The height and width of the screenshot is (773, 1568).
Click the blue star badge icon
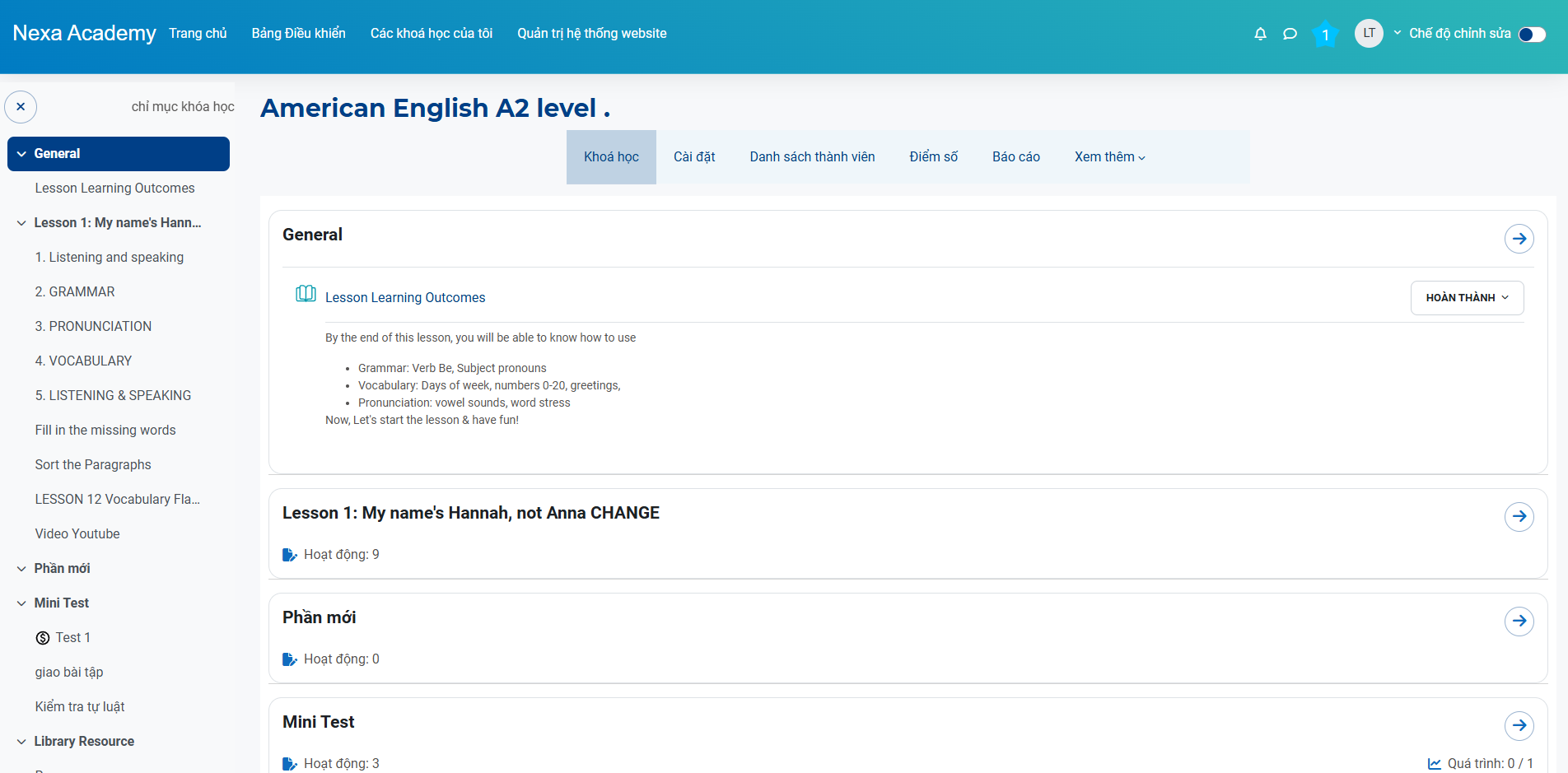coord(1325,34)
